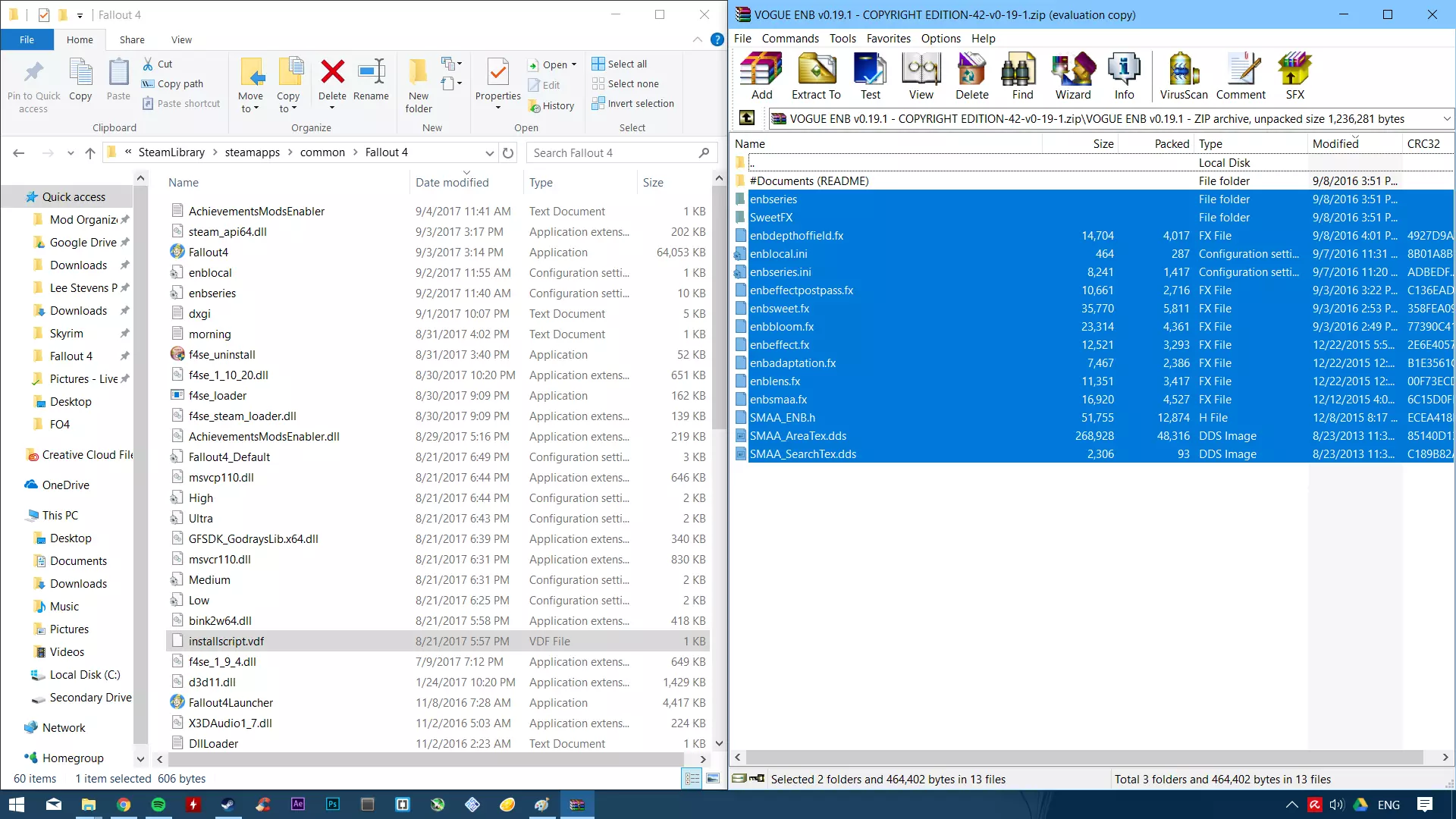
Task: Expand WinRAR archive path dropdown
Action: pos(1446,118)
